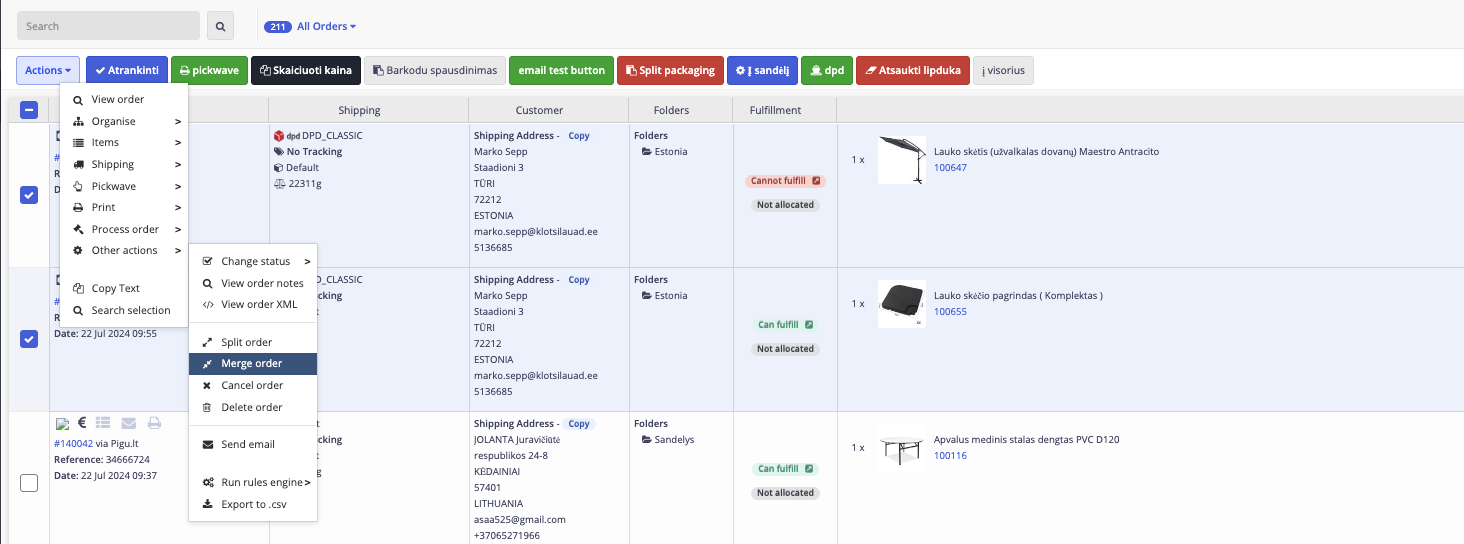Open product link 100647
The width and height of the screenshot is (1464, 544).
pyautogui.click(x=950, y=168)
